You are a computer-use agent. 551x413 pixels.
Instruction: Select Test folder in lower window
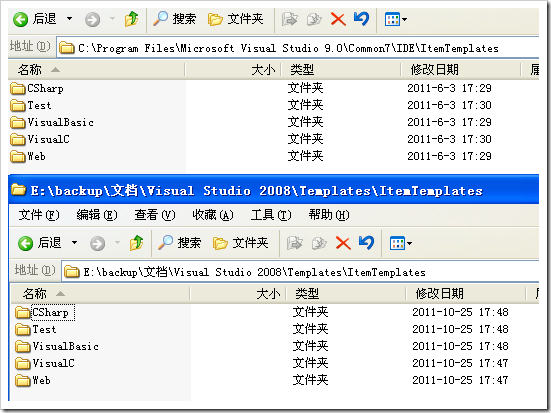pos(35,329)
